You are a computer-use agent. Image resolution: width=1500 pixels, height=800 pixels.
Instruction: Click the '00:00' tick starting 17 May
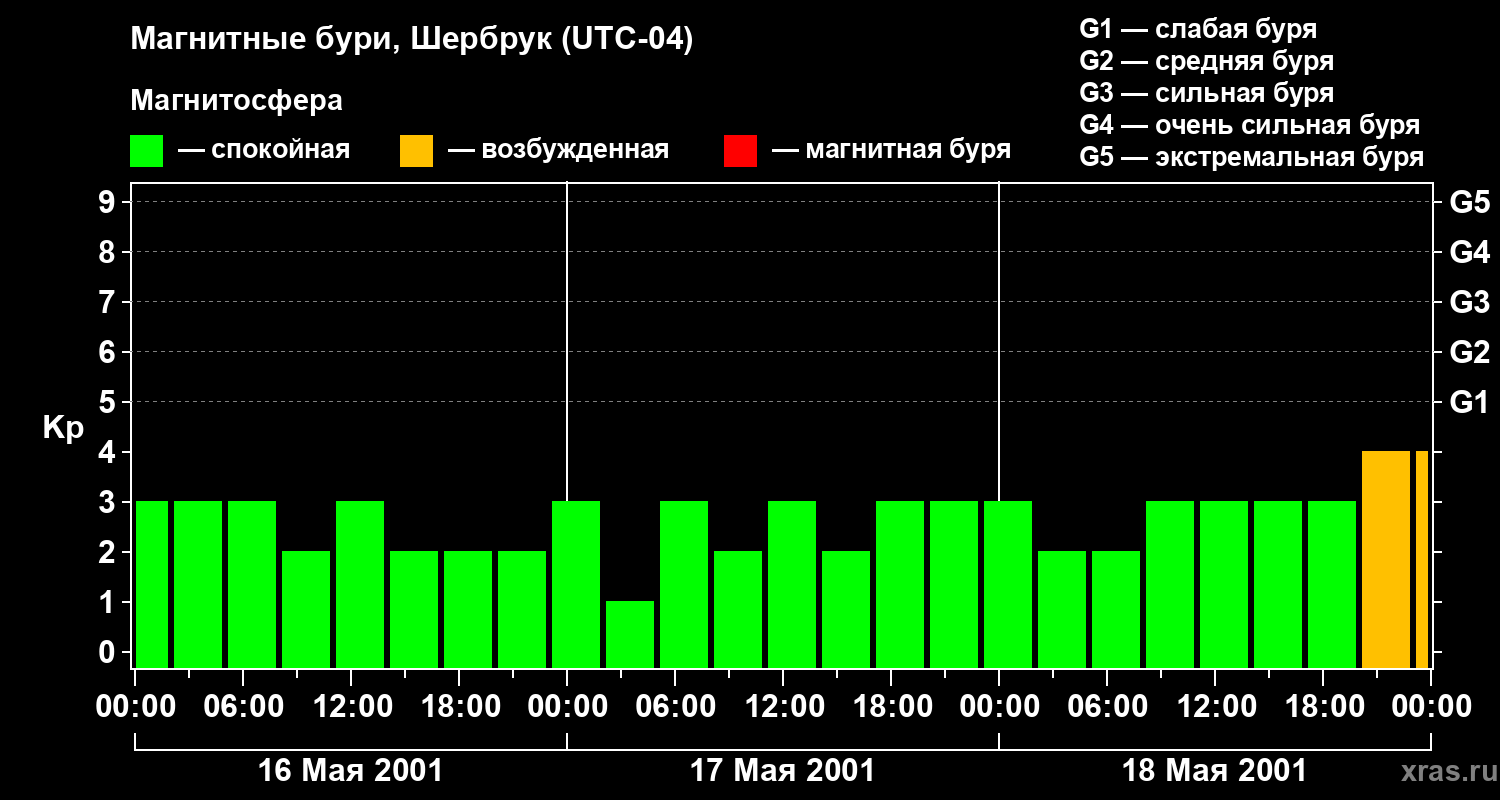(567, 708)
